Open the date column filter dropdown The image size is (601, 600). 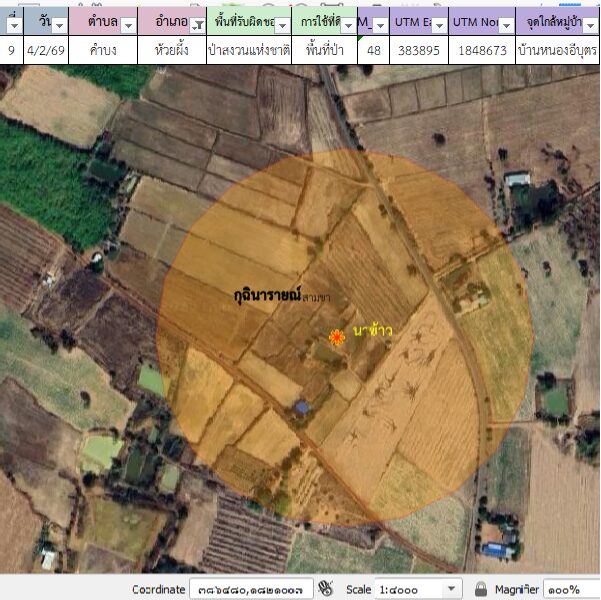click(x=59, y=24)
